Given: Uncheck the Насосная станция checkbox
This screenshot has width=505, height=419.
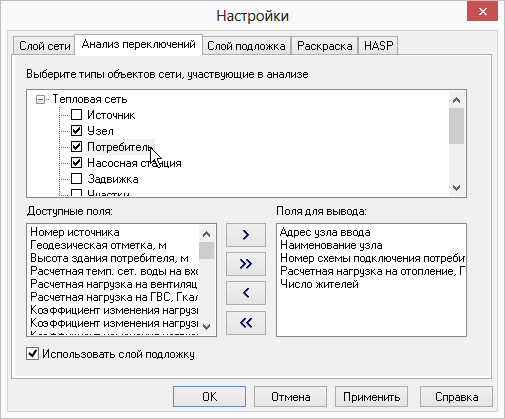Looking at the screenshot, I should (x=76, y=163).
